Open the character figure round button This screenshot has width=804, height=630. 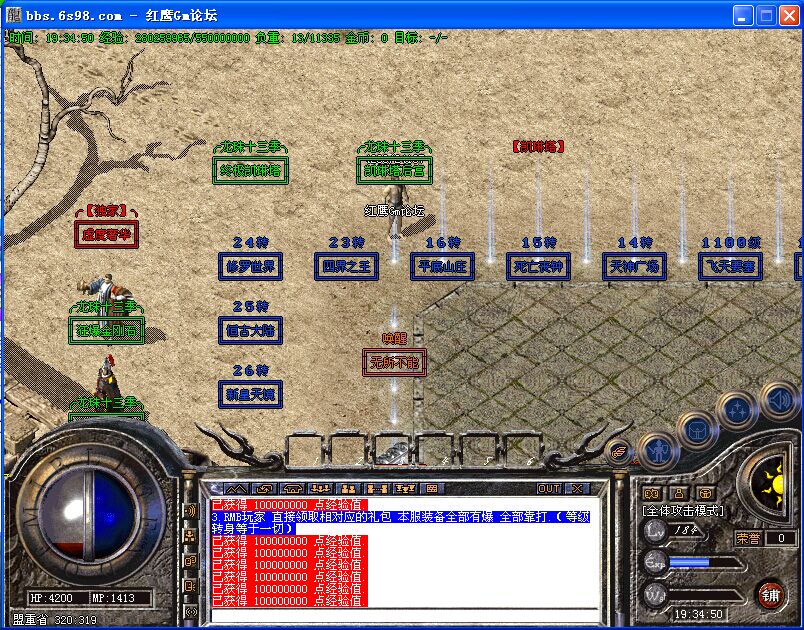pos(658,452)
